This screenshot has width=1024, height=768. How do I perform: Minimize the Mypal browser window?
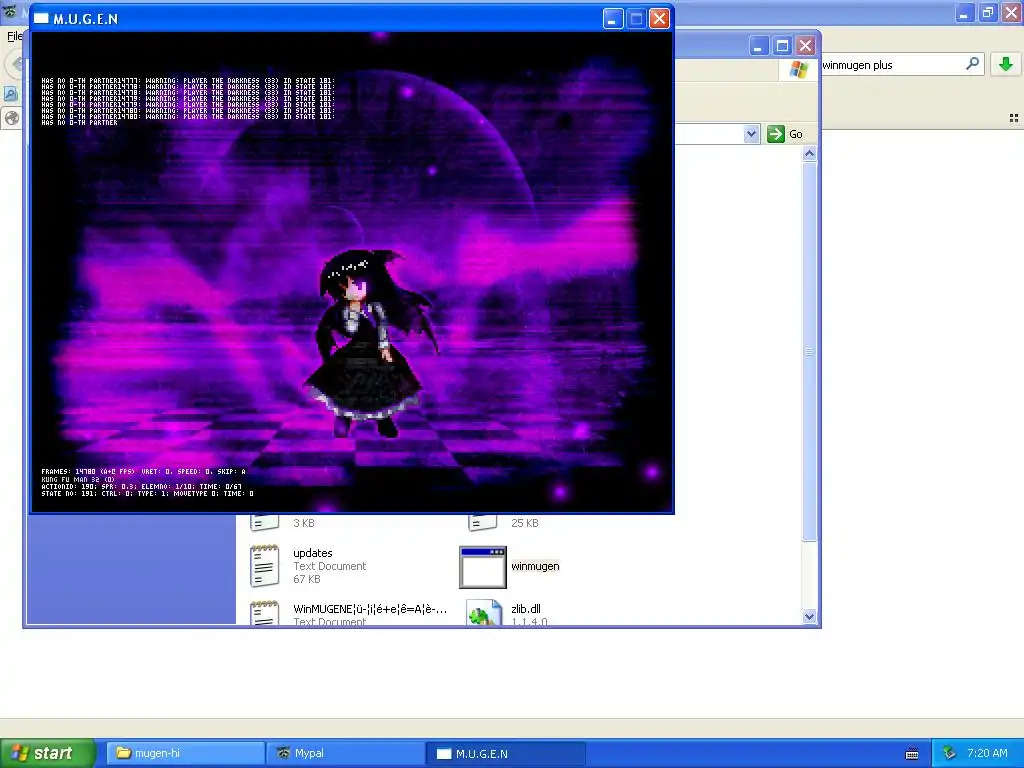[965, 12]
